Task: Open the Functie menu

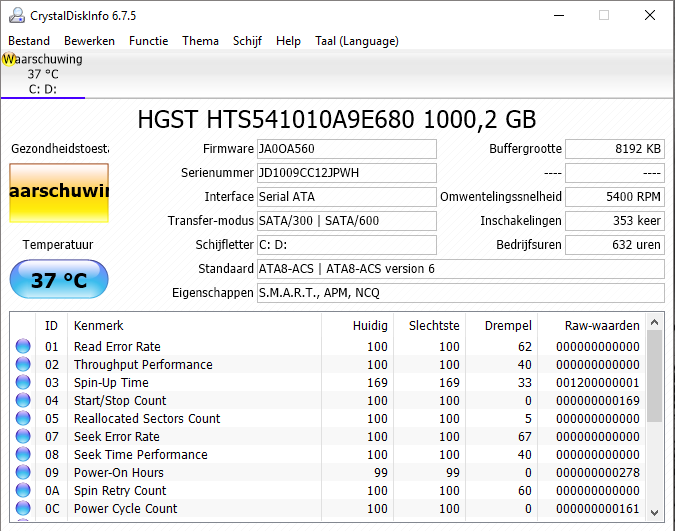Action: [x=148, y=41]
